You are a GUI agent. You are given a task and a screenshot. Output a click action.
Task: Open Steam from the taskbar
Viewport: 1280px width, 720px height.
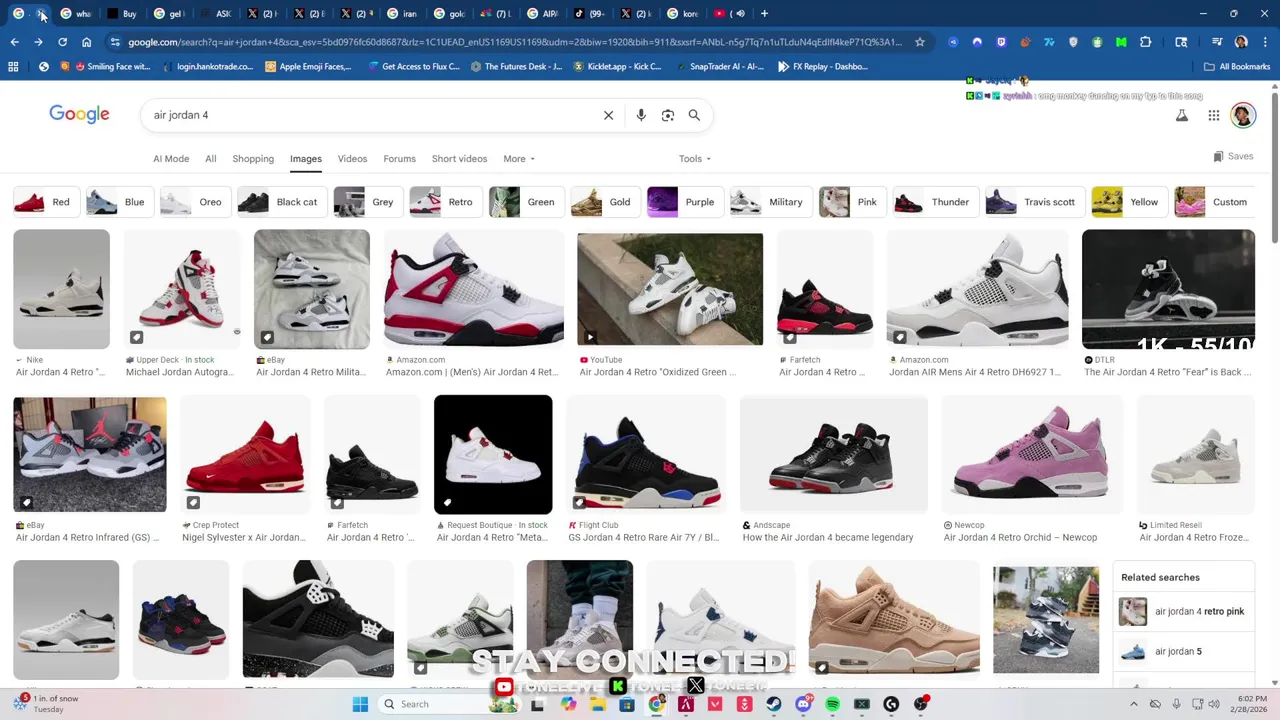point(774,704)
